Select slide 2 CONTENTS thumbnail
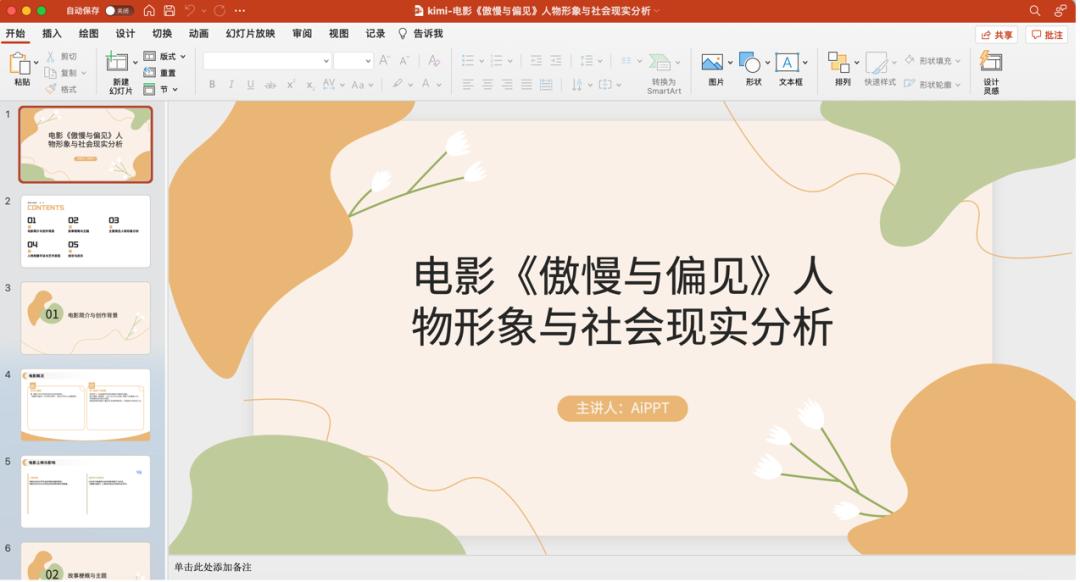This screenshot has height=582, width=1080. coord(85,231)
